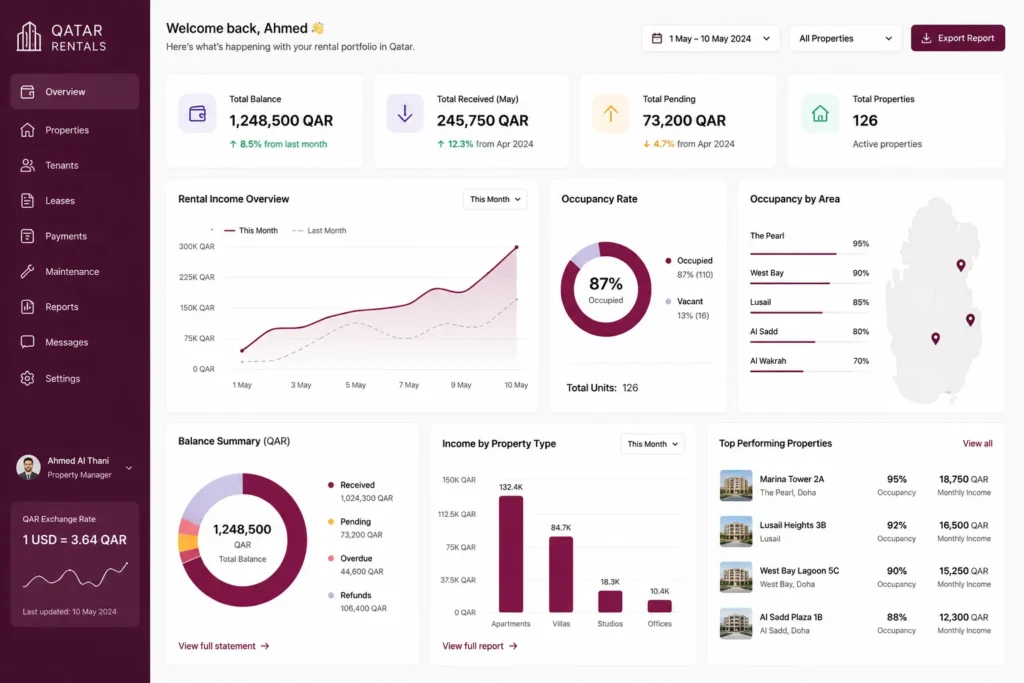This screenshot has height=683, width=1024.
Task: Click the West Bay Lagoon 5C thumbnail
Action: (x=736, y=577)
